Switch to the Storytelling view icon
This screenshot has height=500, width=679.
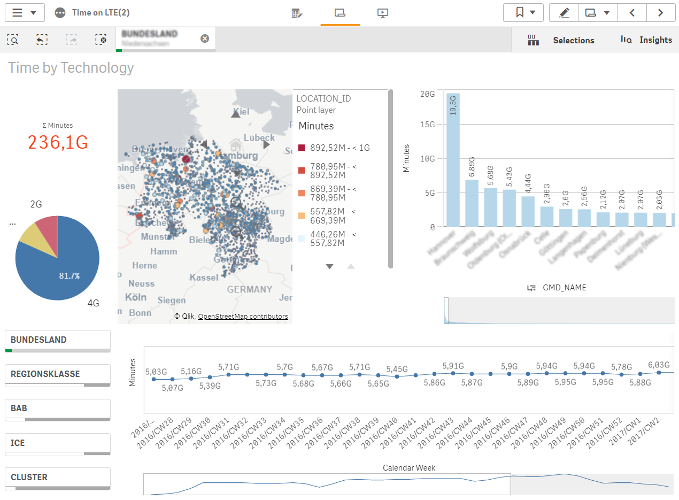[382, 13]
